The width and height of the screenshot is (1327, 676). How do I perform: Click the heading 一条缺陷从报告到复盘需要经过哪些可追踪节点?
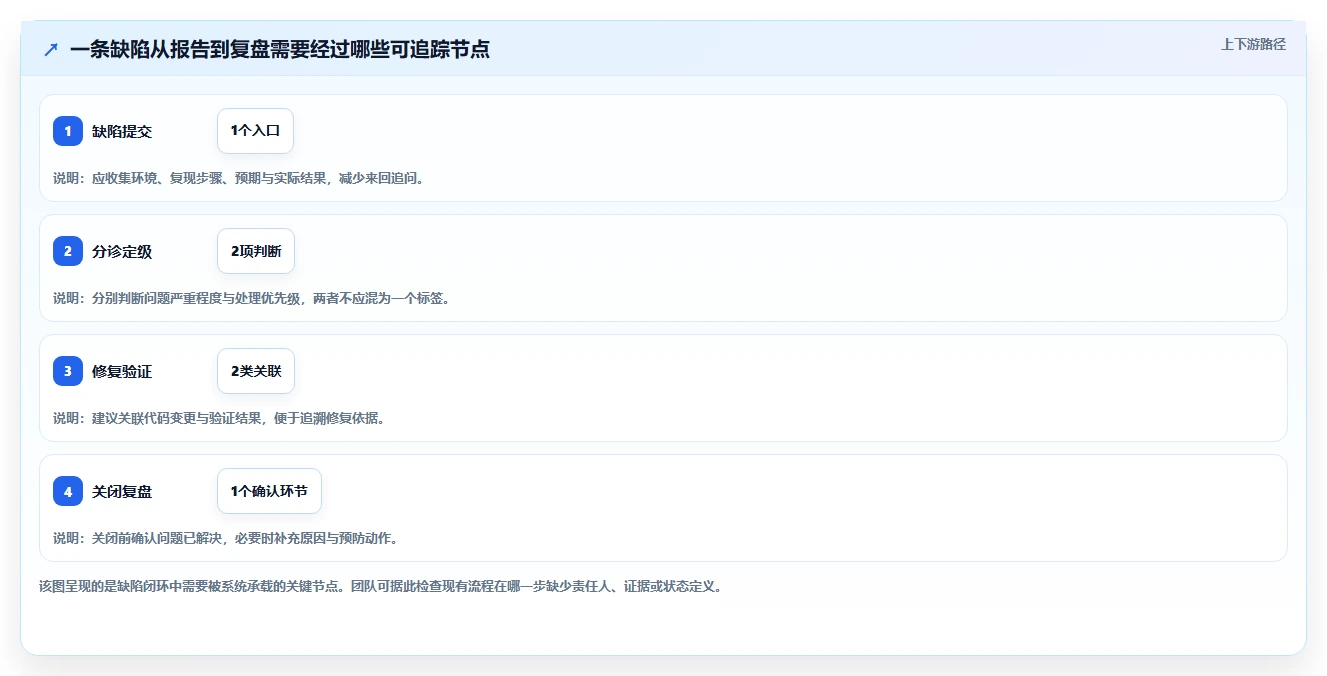tap(280, 49)
